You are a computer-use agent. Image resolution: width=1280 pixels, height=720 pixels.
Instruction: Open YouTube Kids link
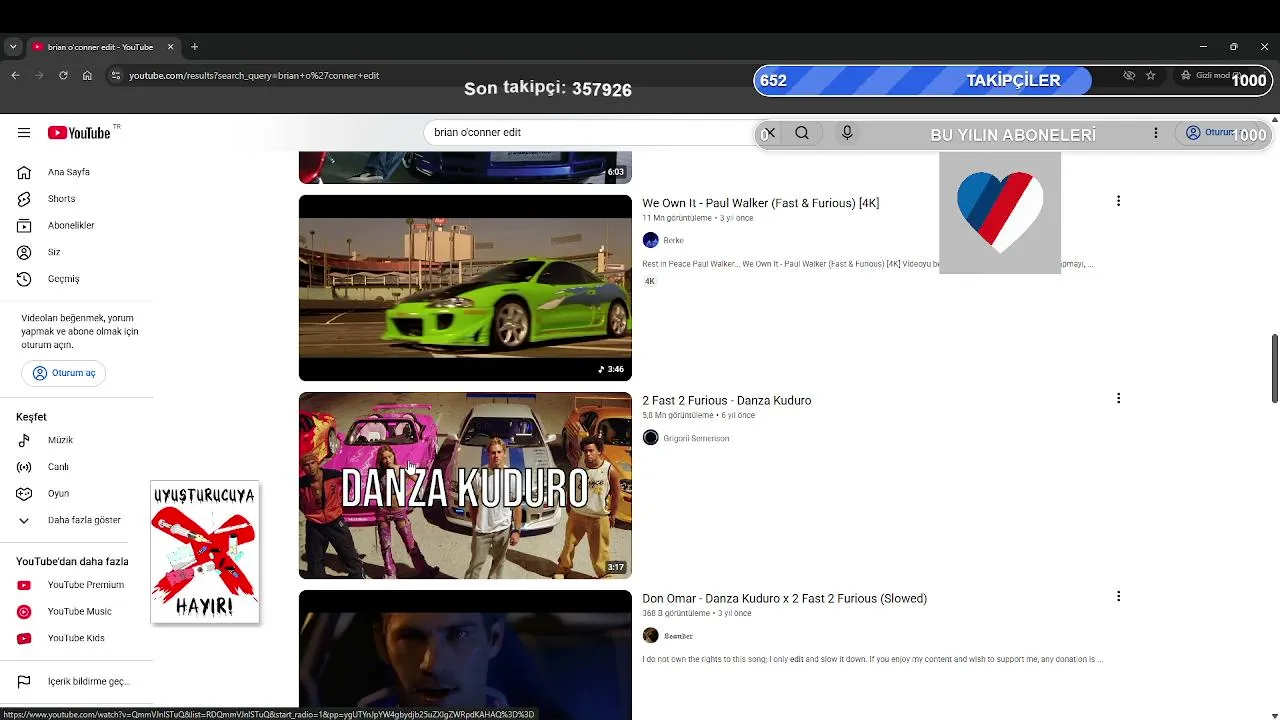(x=77, y=638)
